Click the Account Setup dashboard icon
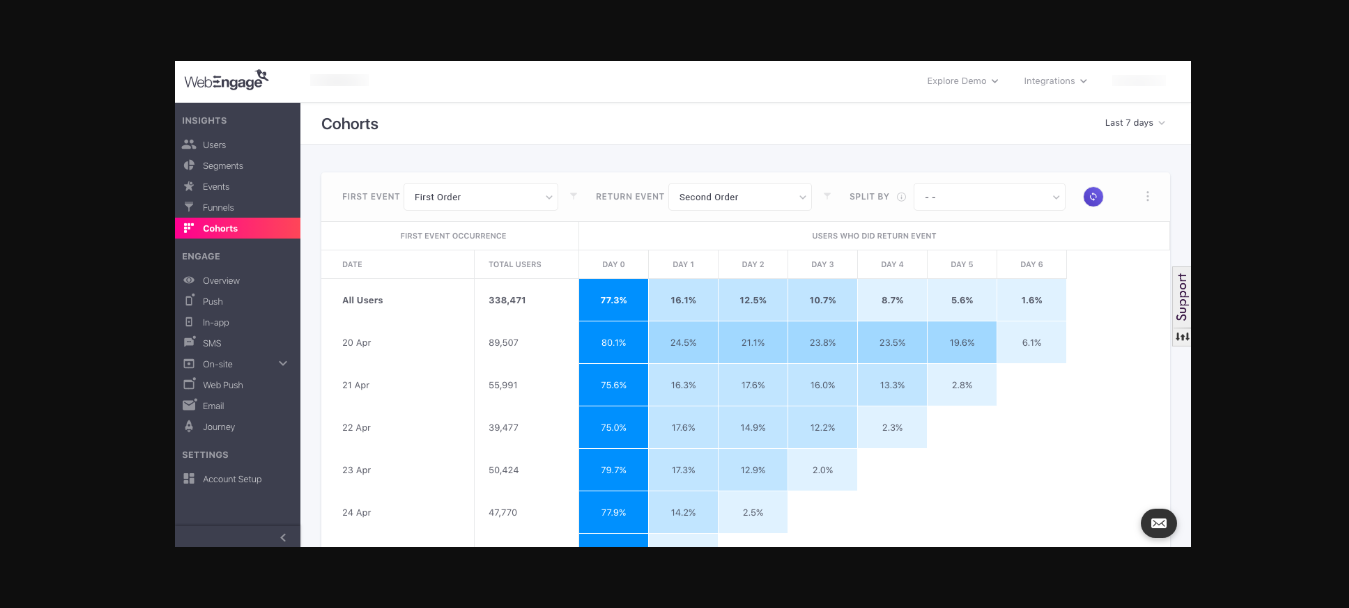1349x608 pixels. pos(189,479)
